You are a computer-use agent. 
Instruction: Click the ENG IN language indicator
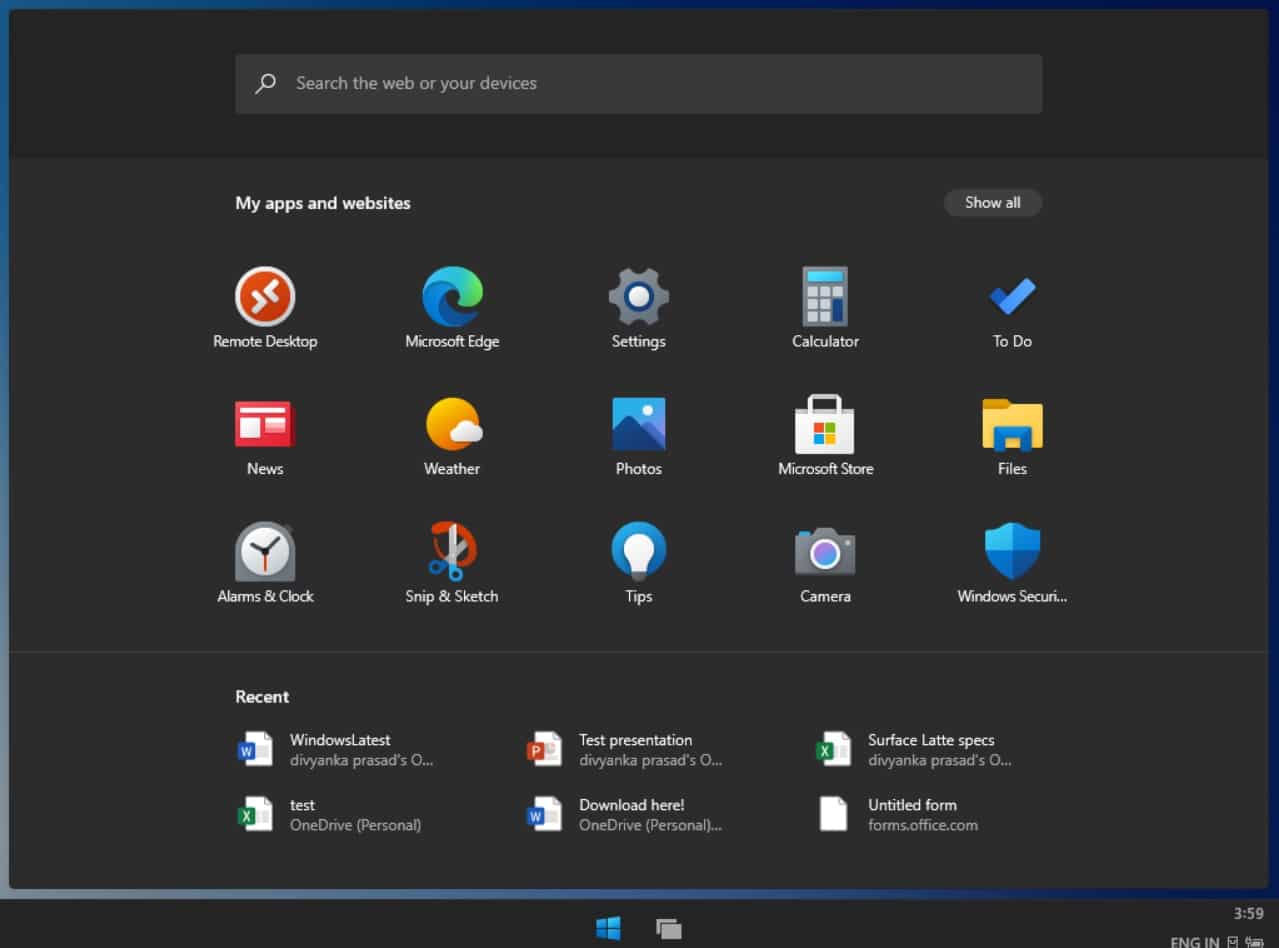click(1195, 941)
